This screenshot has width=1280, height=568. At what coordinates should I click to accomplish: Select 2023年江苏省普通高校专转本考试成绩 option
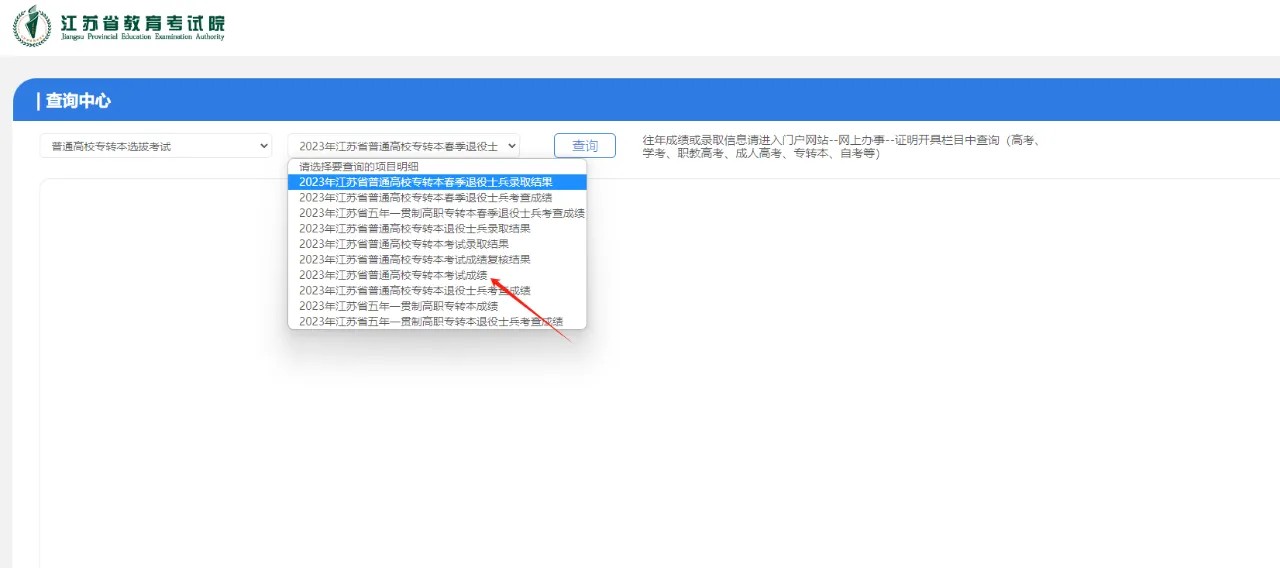pos(437,275)
